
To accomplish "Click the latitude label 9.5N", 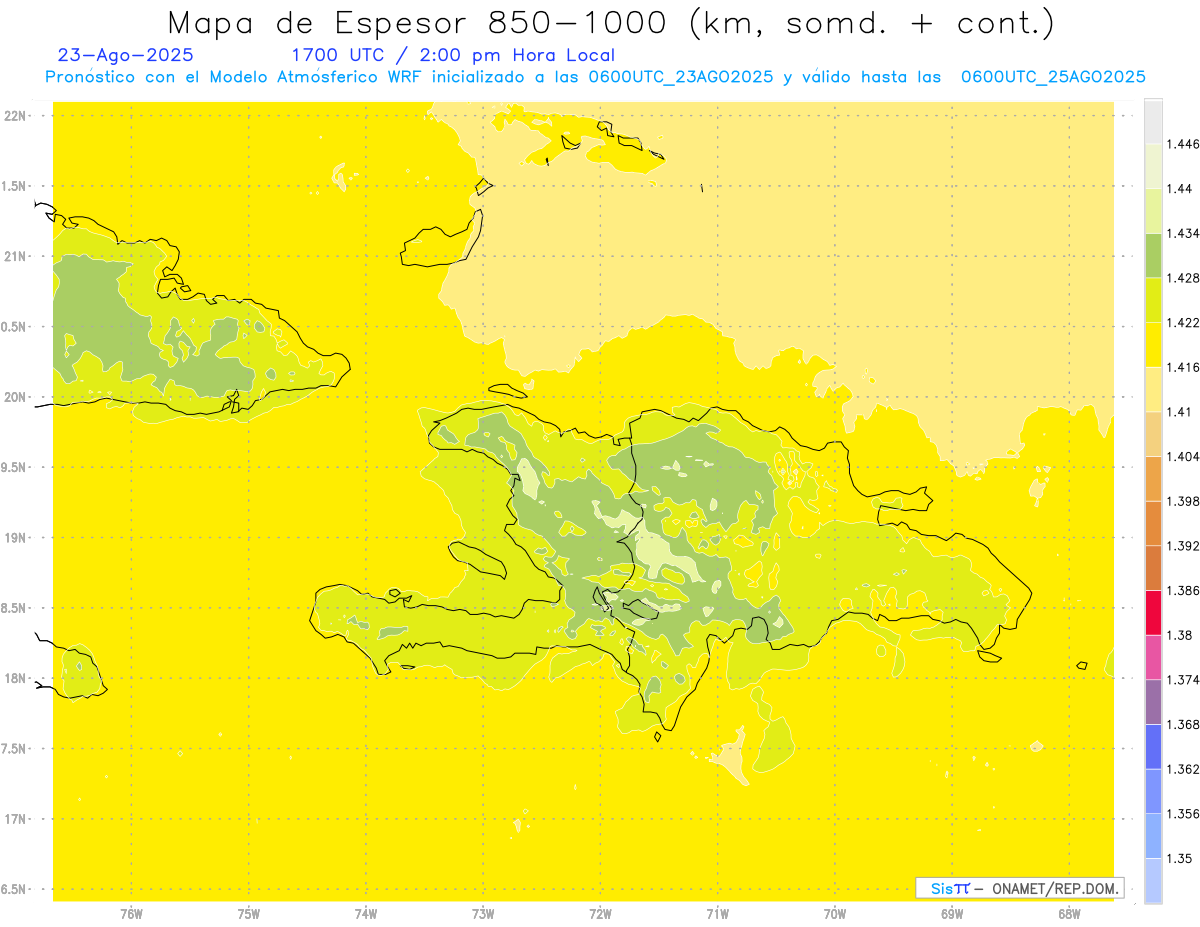I will (x=15, y=468).
